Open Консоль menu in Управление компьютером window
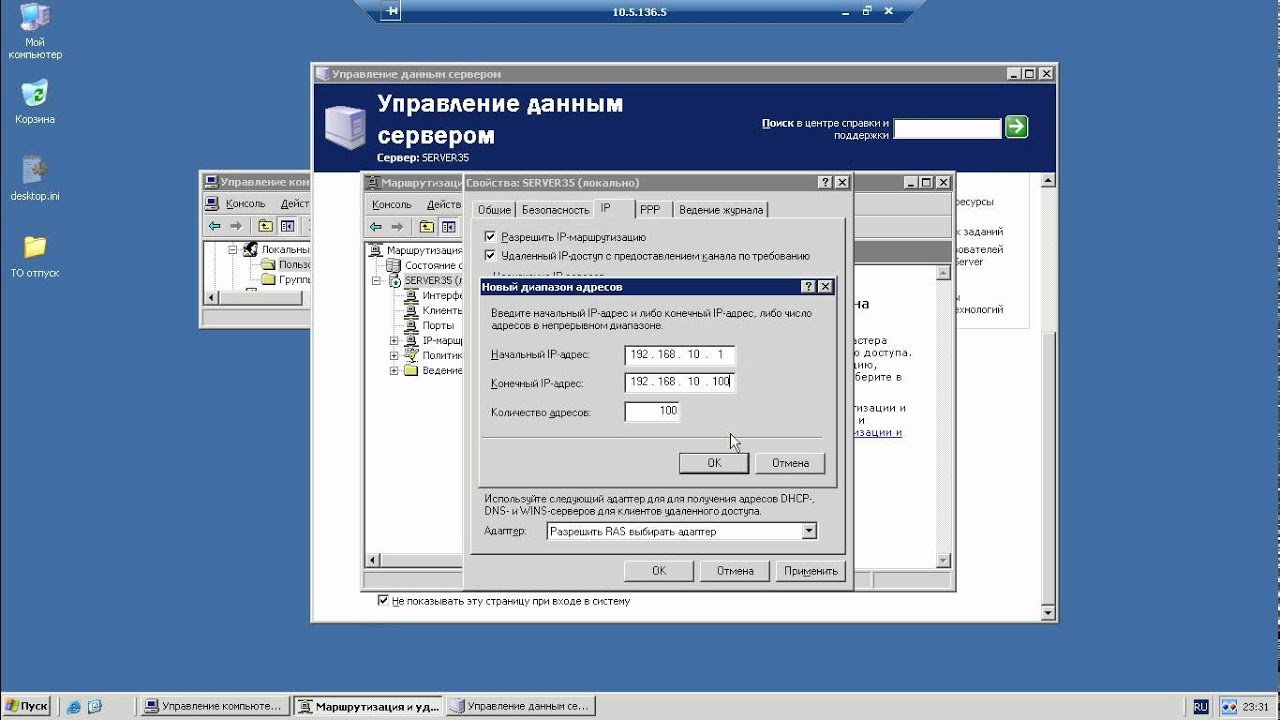 point(245,203)
